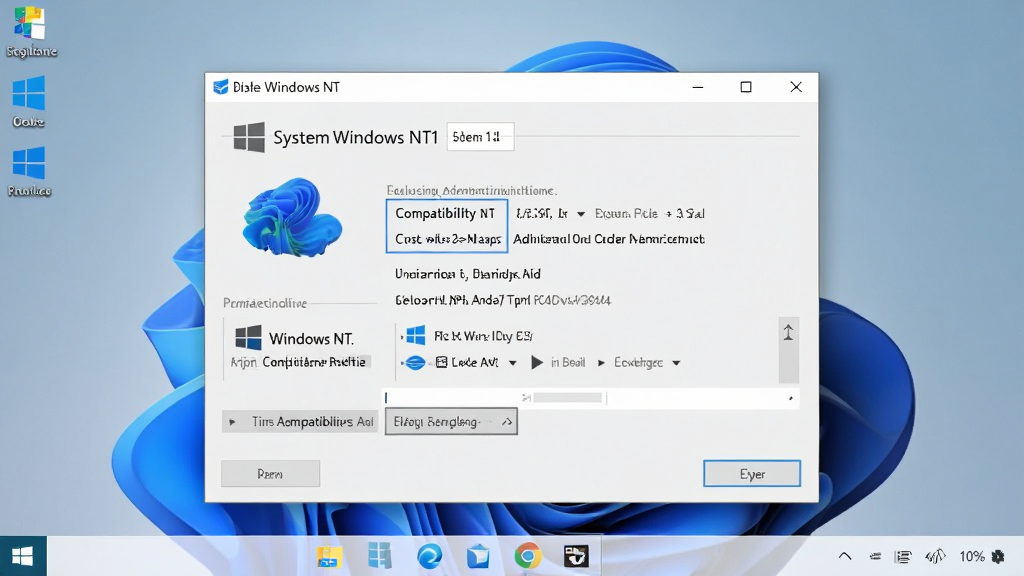The image size is (1024, 576).
Task: Click the volume tray icon
Action: click(935, 556)
